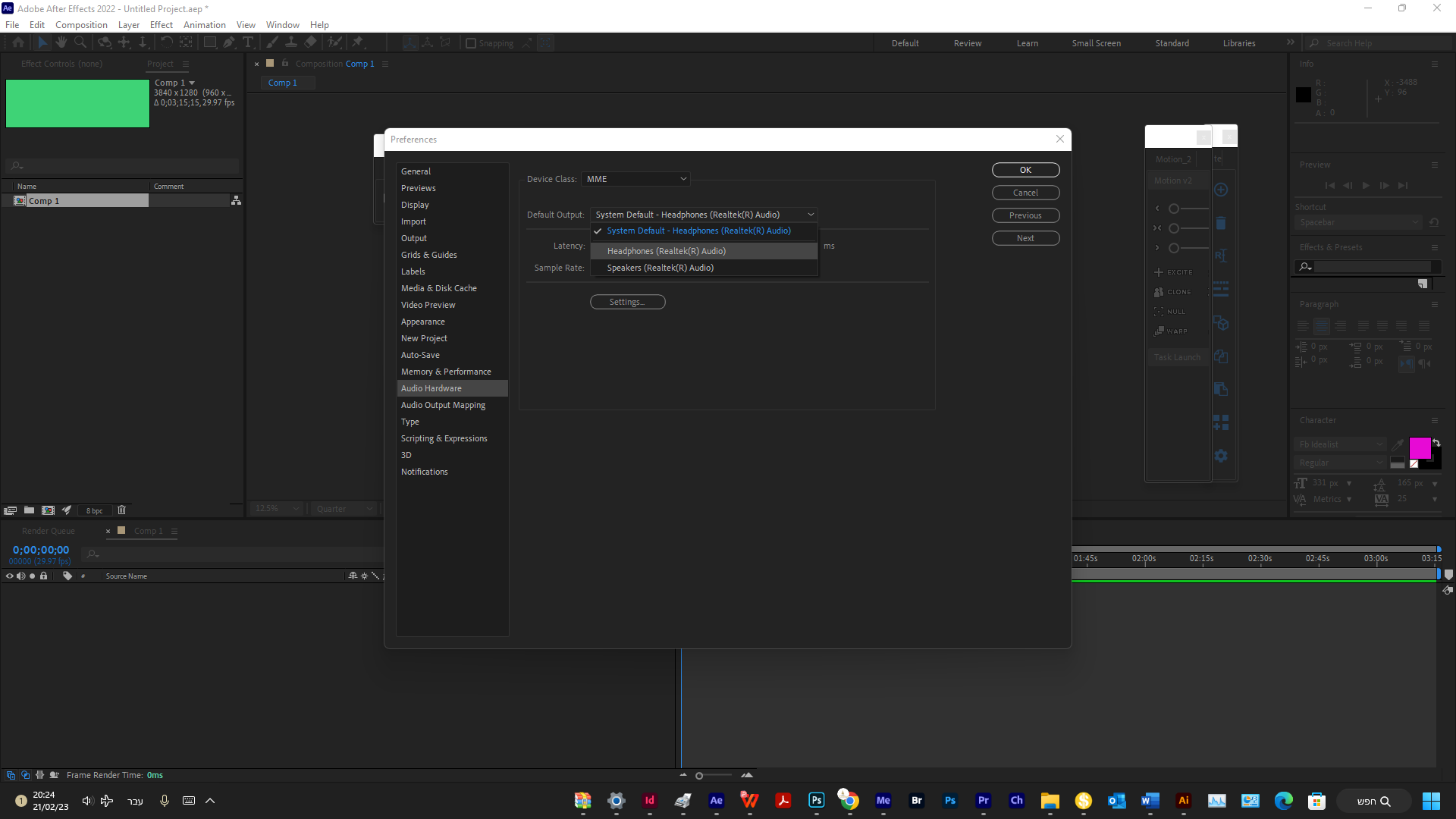
Task: Collapse the Default Output dropdown
Action: [x=811, y=215]
